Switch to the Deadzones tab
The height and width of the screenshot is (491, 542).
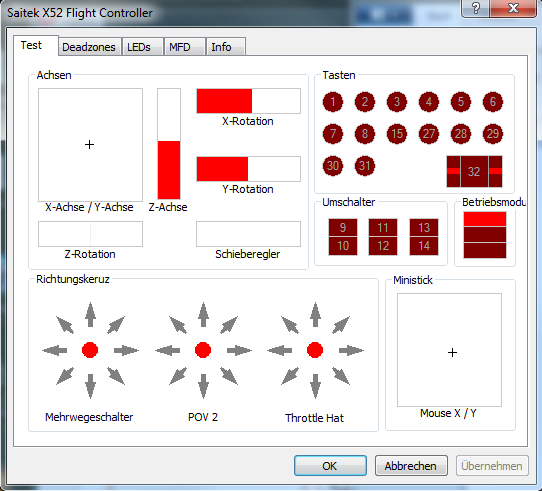click(x=89, y=47)
